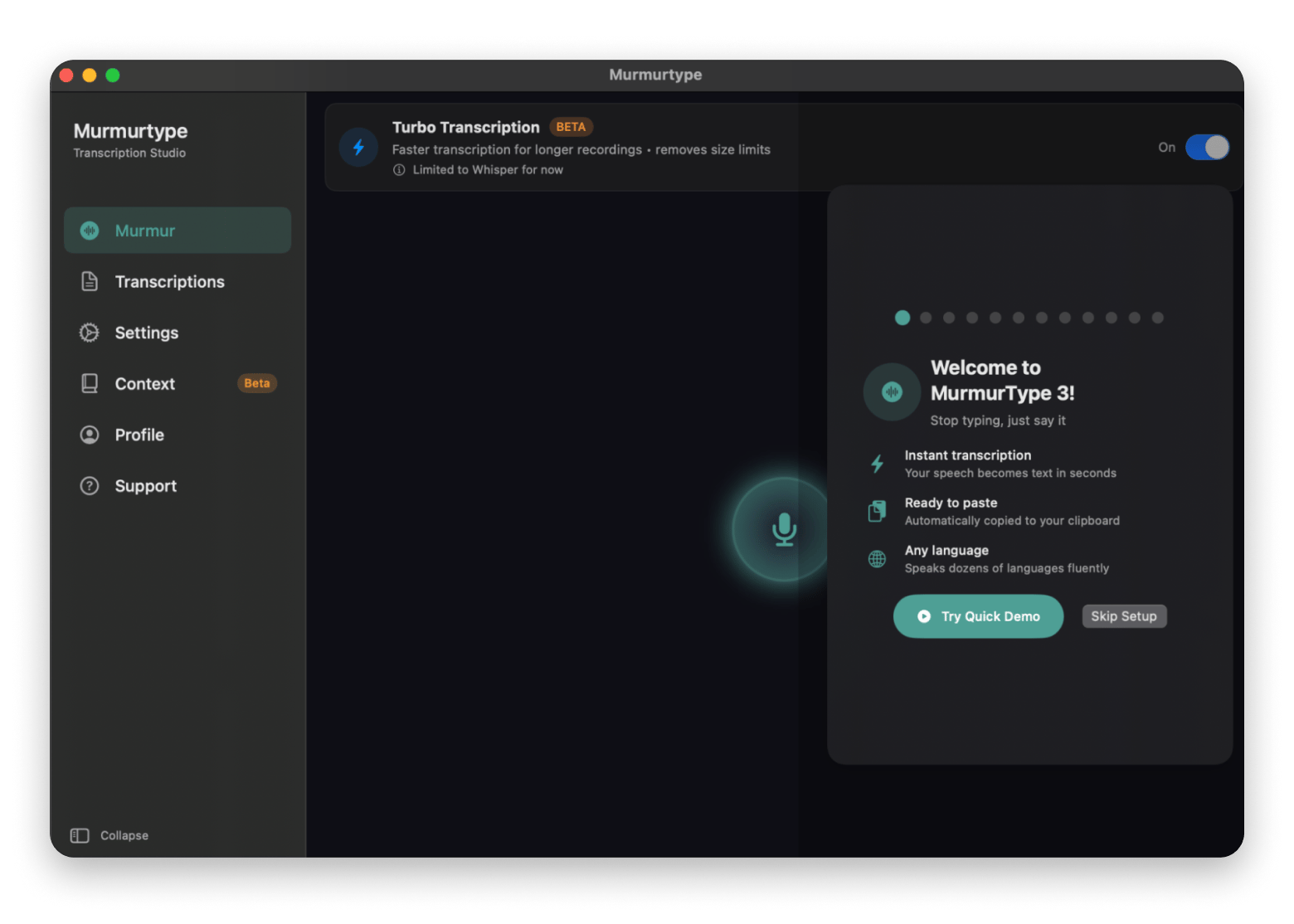
Task: Click the Context book icon
Action: click(x=90, y=383)
